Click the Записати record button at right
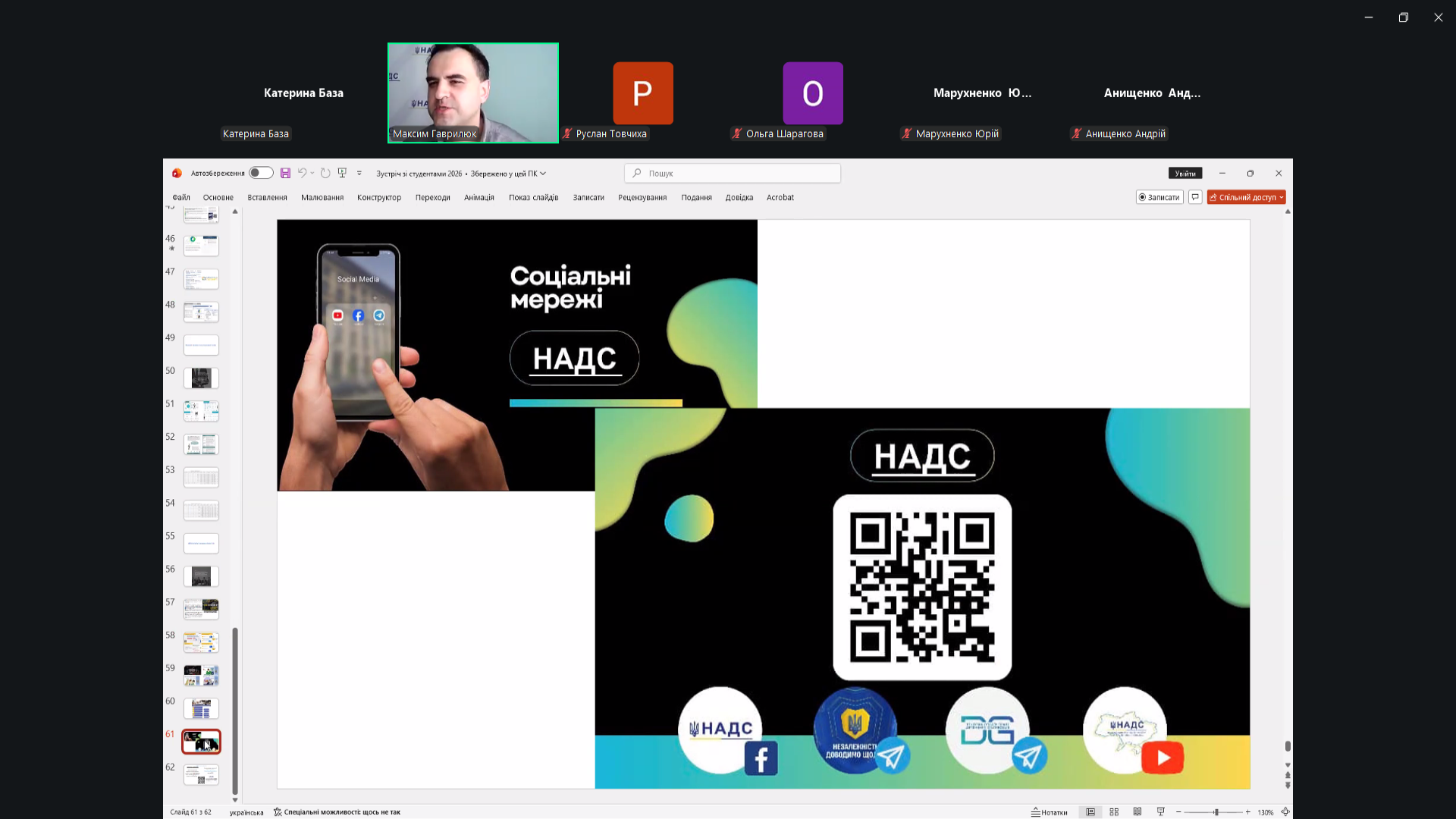 1159,197
